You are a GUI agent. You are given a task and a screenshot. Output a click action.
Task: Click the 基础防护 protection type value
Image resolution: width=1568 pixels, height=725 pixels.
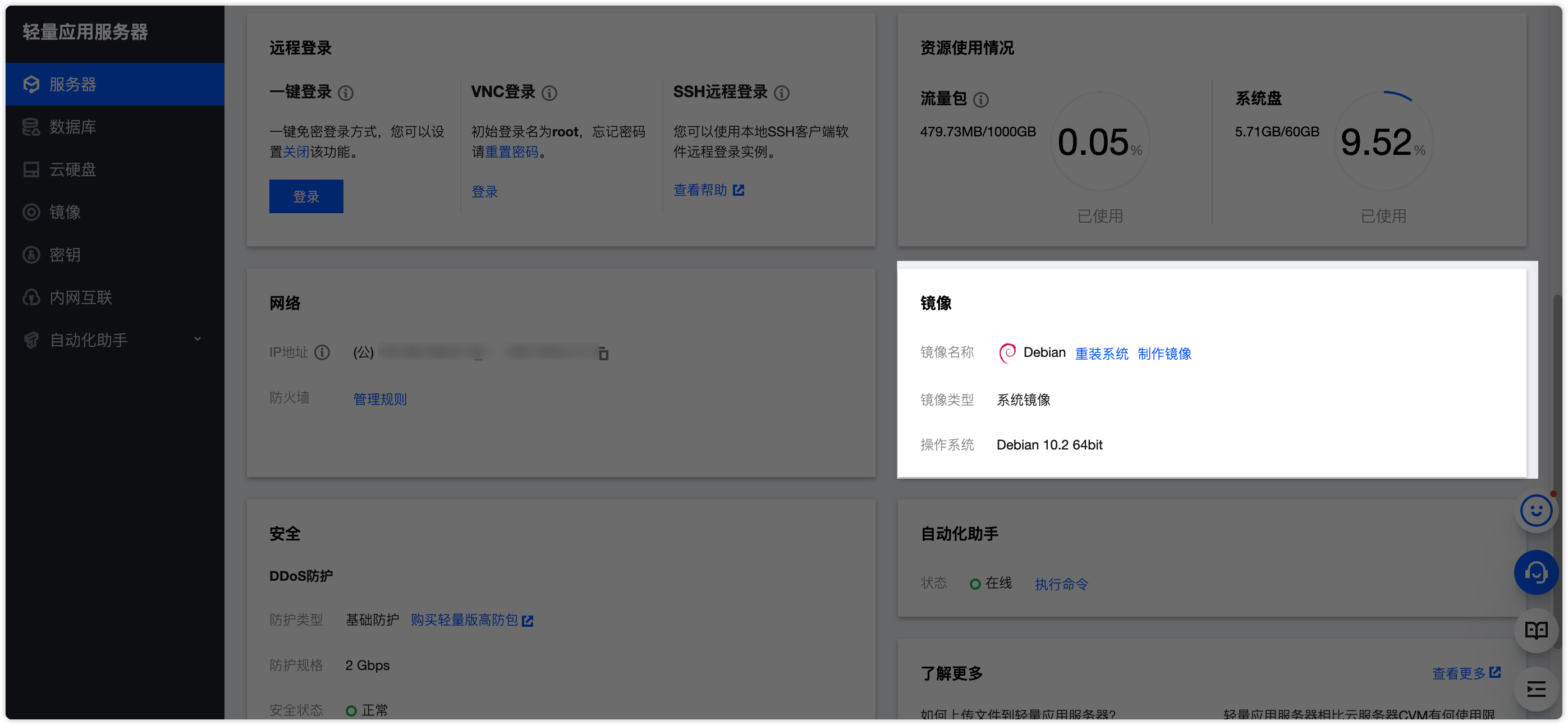(x=372, y=620)
